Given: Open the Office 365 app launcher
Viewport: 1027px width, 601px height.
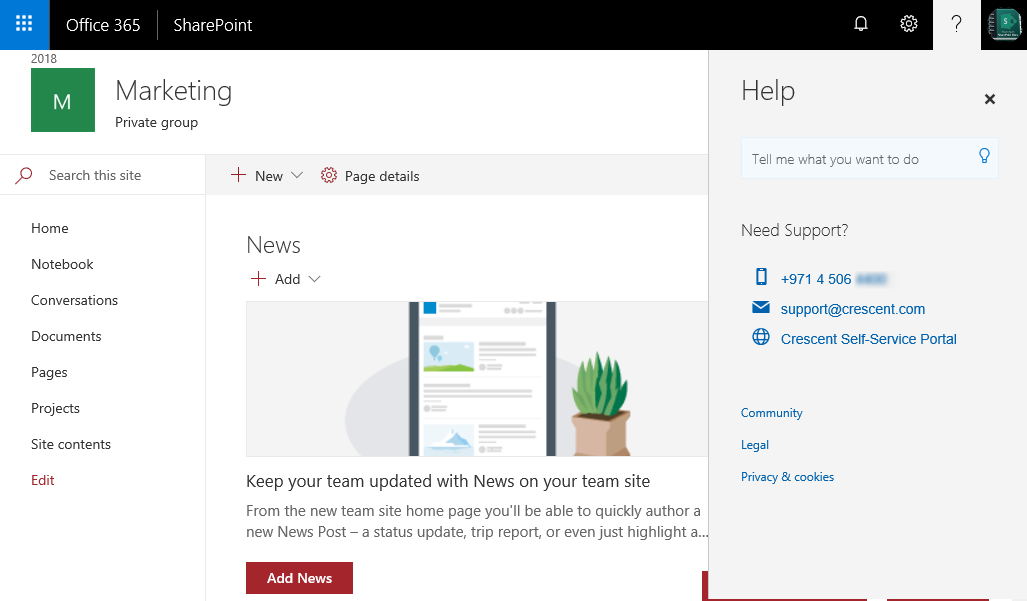Looking at the screenshot, I should coord(25,25).
